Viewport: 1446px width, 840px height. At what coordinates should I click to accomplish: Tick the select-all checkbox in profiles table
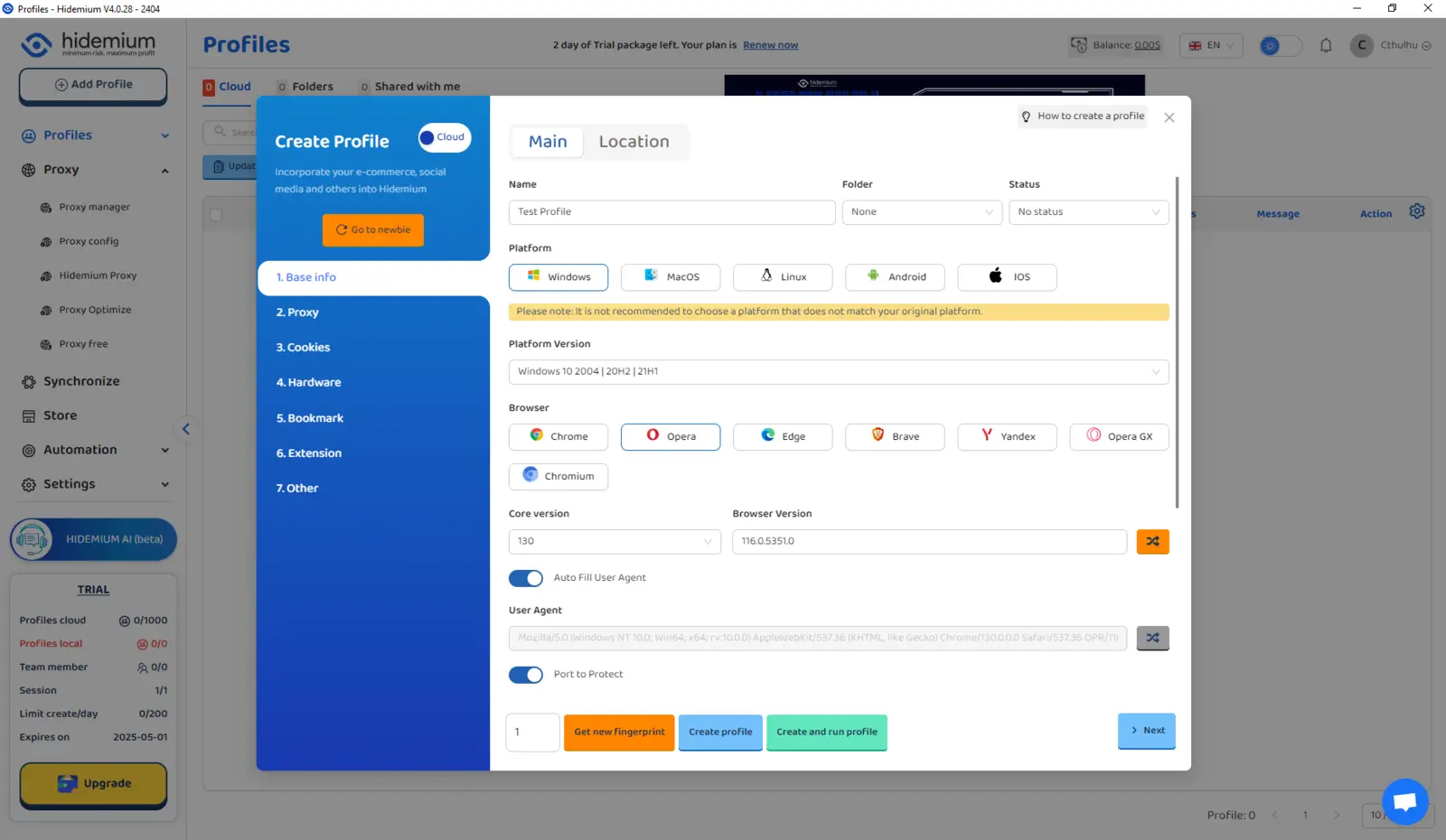tap(216, 215)
